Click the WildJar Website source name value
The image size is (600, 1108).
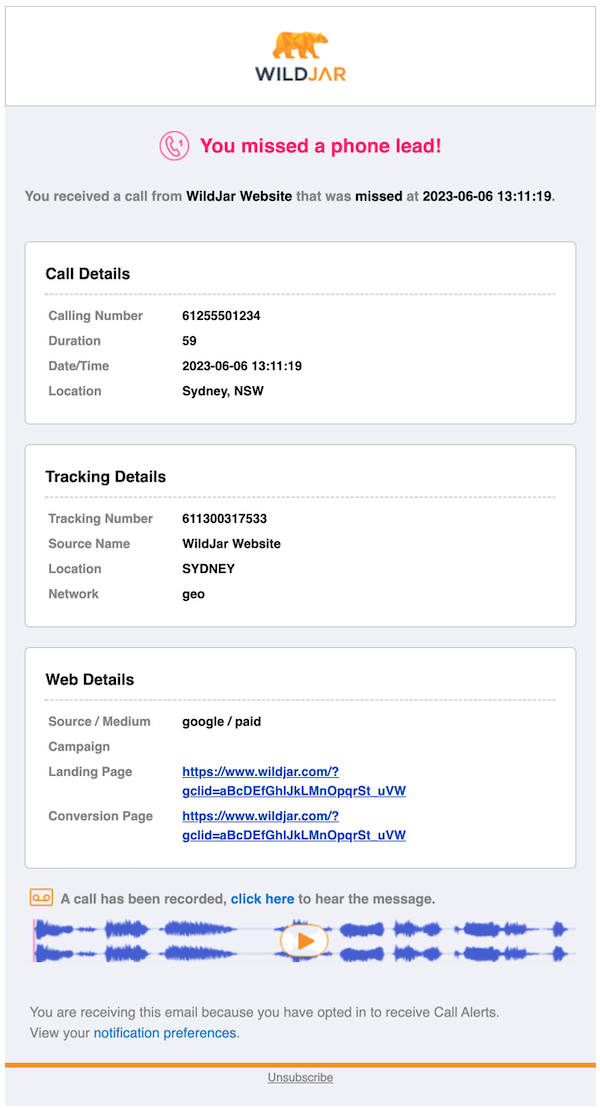pyautogui.click(x=231, y=544)
